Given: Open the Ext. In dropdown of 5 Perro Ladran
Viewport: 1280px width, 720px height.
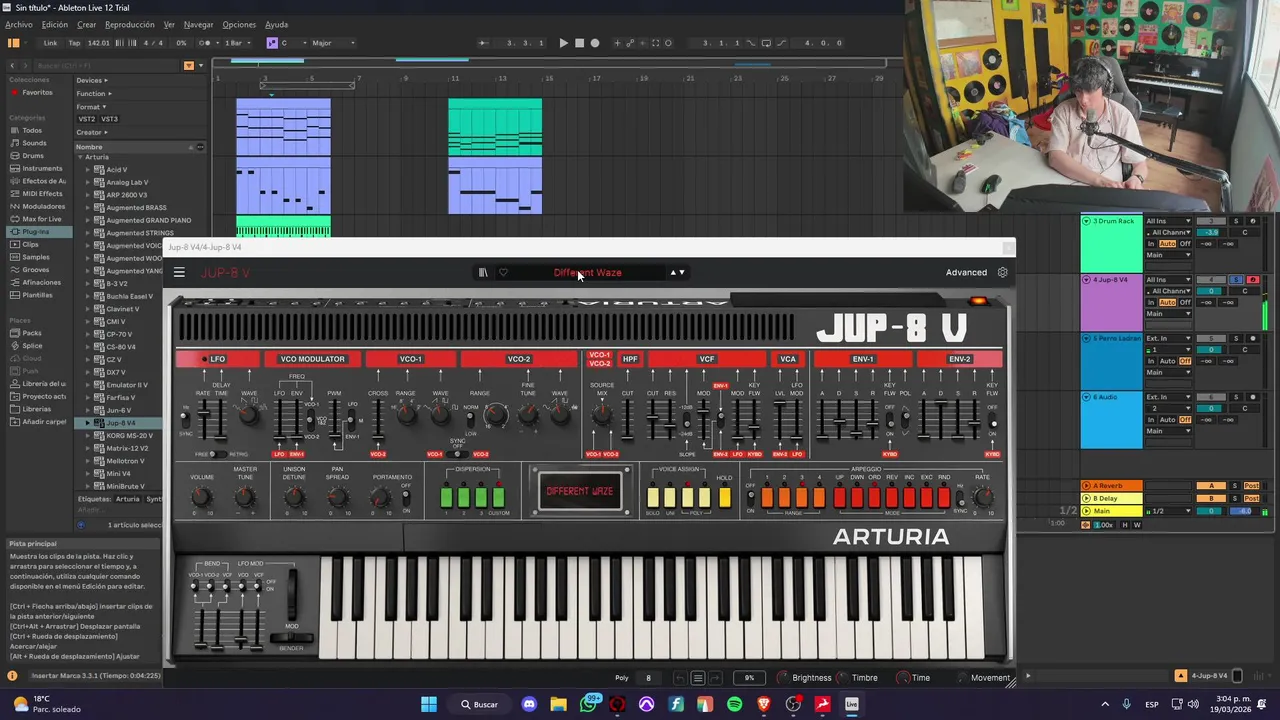Looking at the screenshot, I should click(1168, 338).
